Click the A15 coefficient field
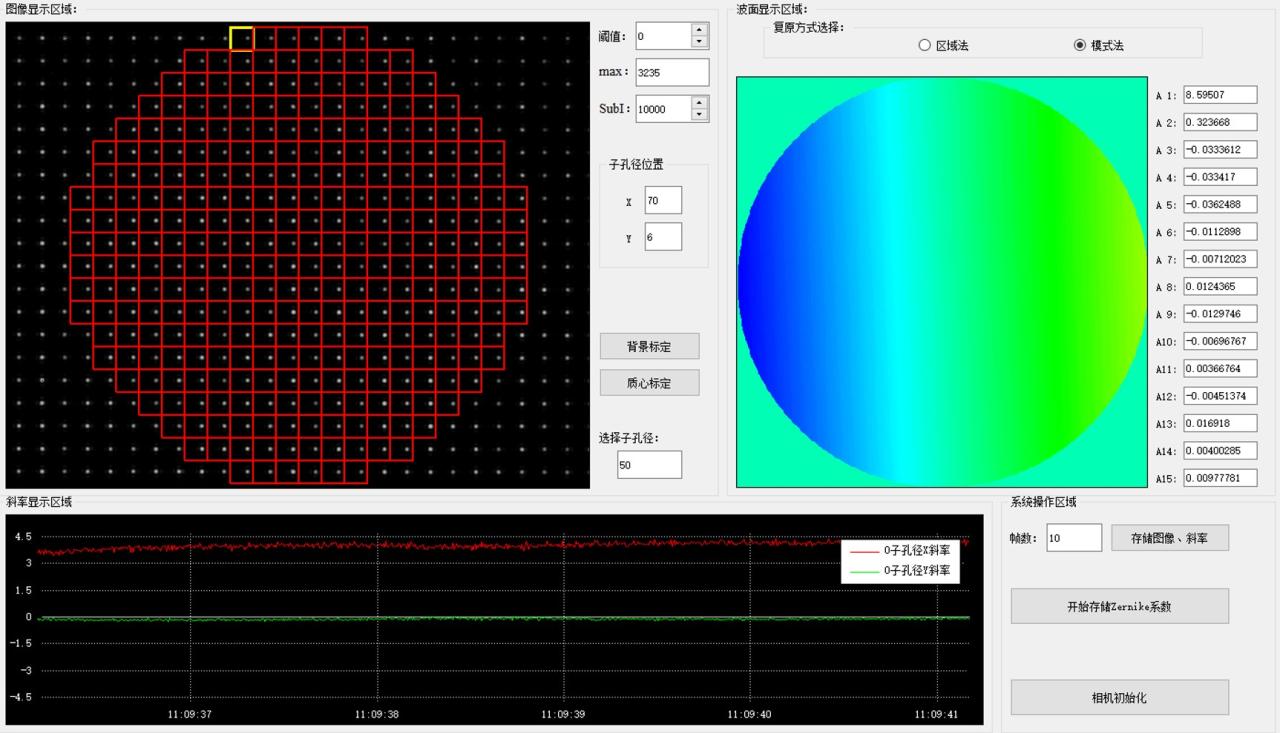This screenshot has height=733, width=1280. [x=1219, y=478]
